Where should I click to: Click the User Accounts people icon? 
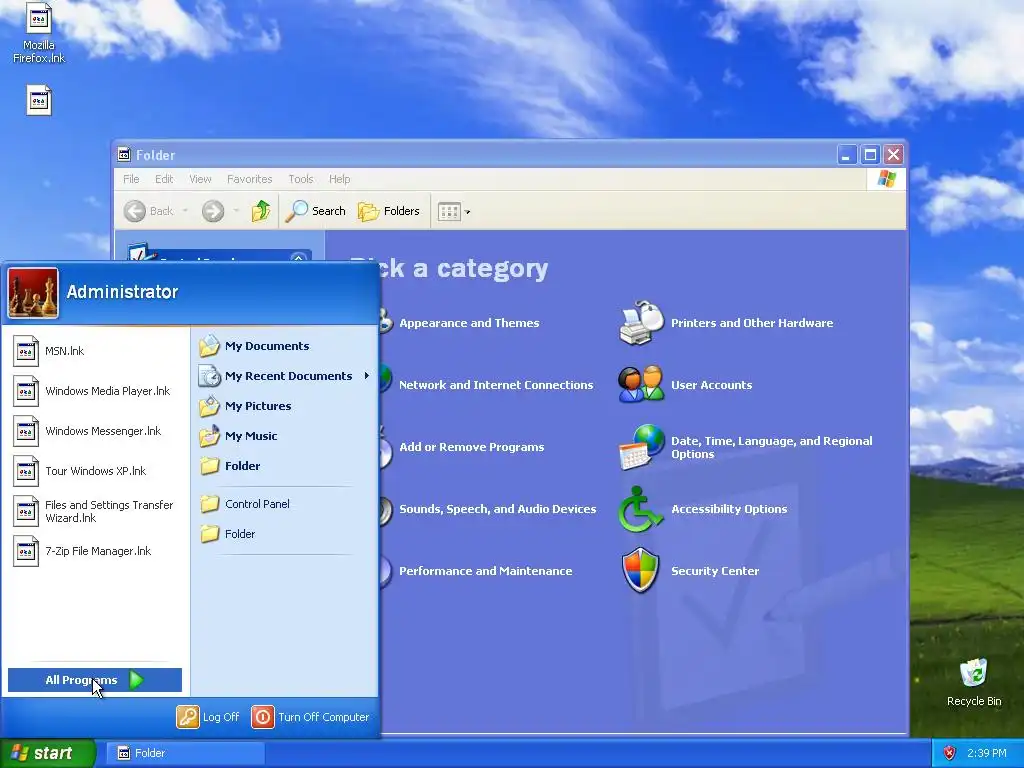[641, 384]
